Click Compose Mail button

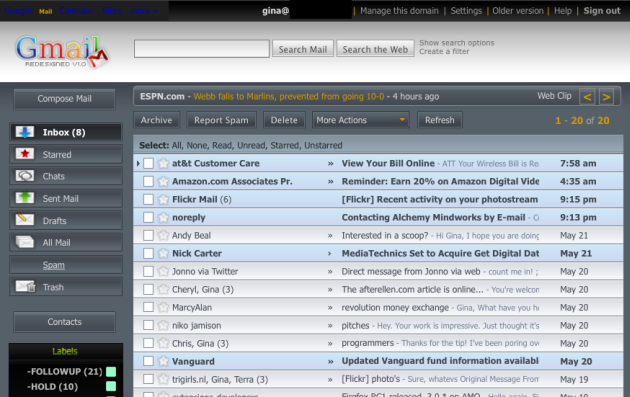(x=64, y=99)
